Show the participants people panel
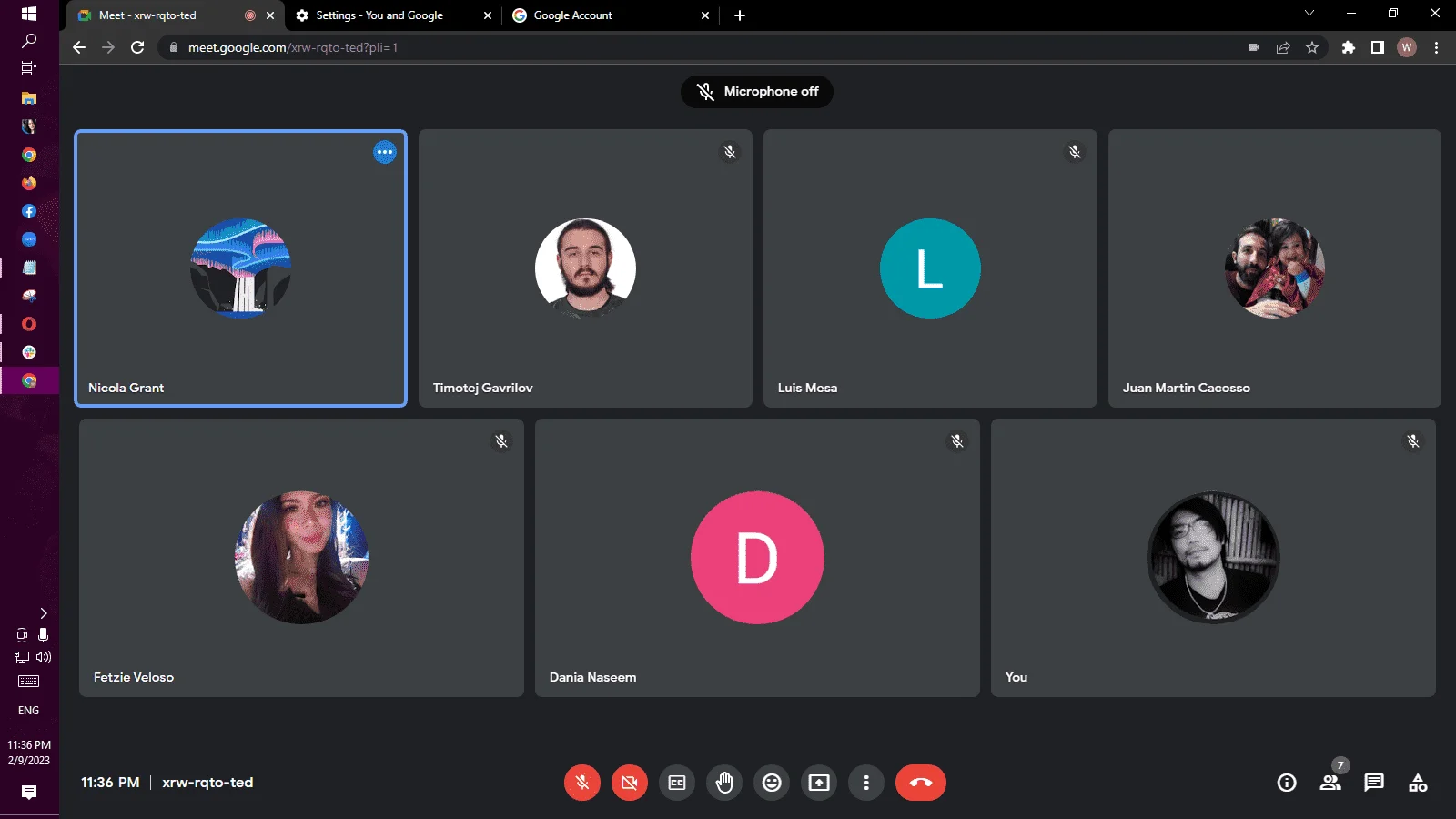This screenshot has width=1456, height=819. click(1330, 783)
